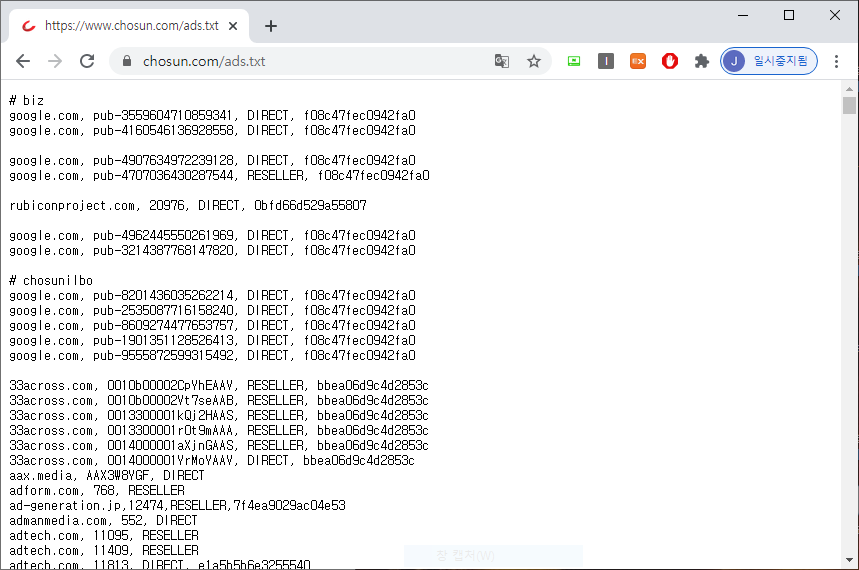Viewport: 859px width, 570px height.
Task: Click the scrollbar up arrow
Action: pyautogui.click(x=849, y=88)
